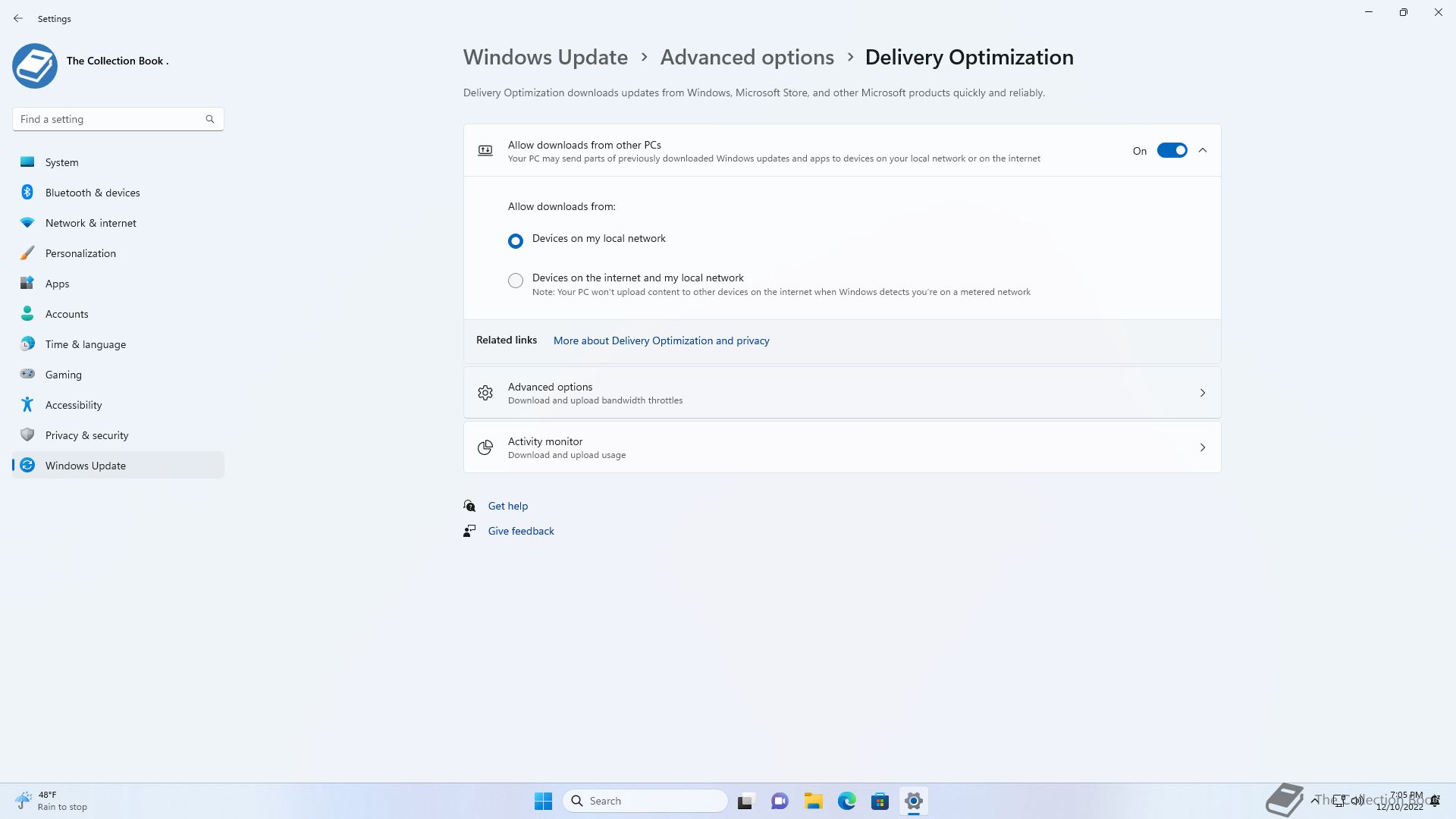
Task: Click the Gaming controller icon
Action: pos(27,373)
